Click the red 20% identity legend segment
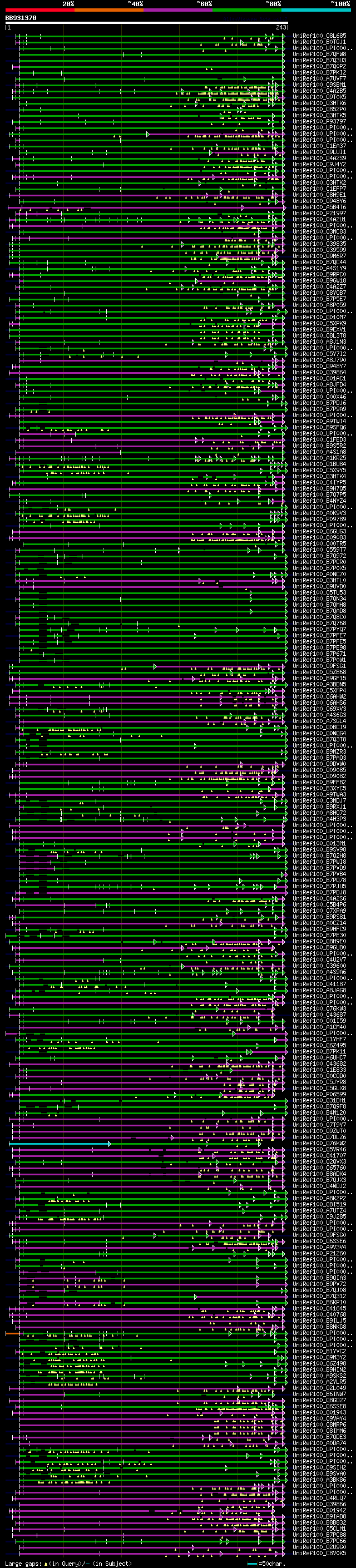This screenshot has width=356, height=1568. (39, 10)
